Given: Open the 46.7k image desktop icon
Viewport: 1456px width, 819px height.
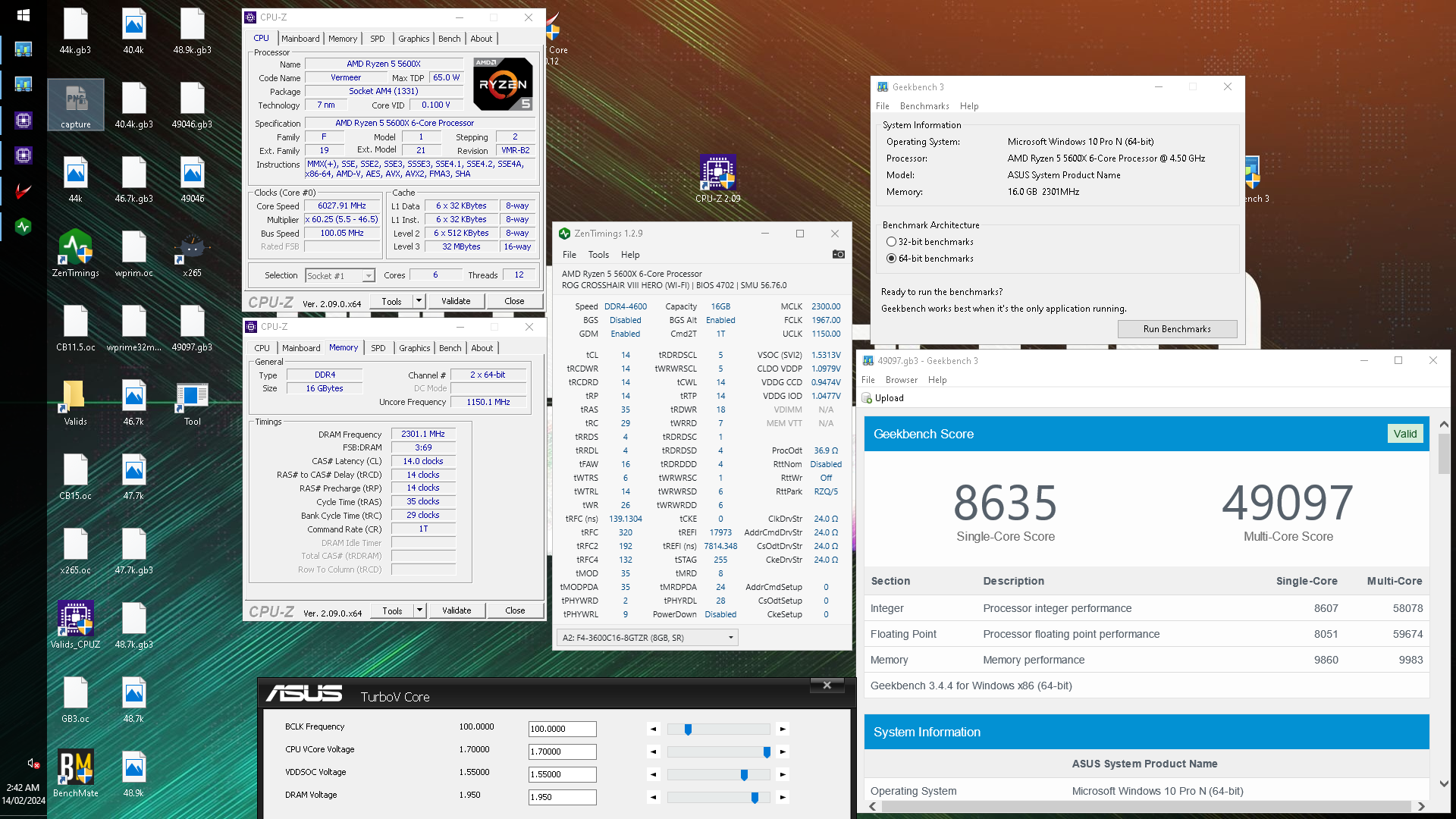Looking at the screenshot, I should (x=133, y=403).
